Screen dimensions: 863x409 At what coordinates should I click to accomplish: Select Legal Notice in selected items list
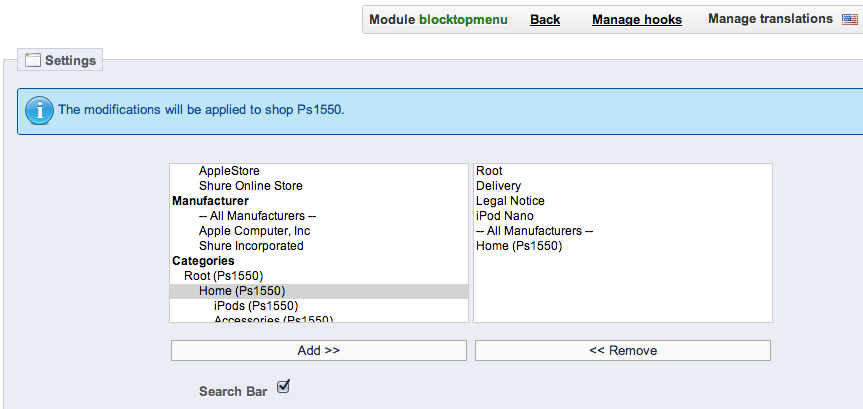[510, 201]
